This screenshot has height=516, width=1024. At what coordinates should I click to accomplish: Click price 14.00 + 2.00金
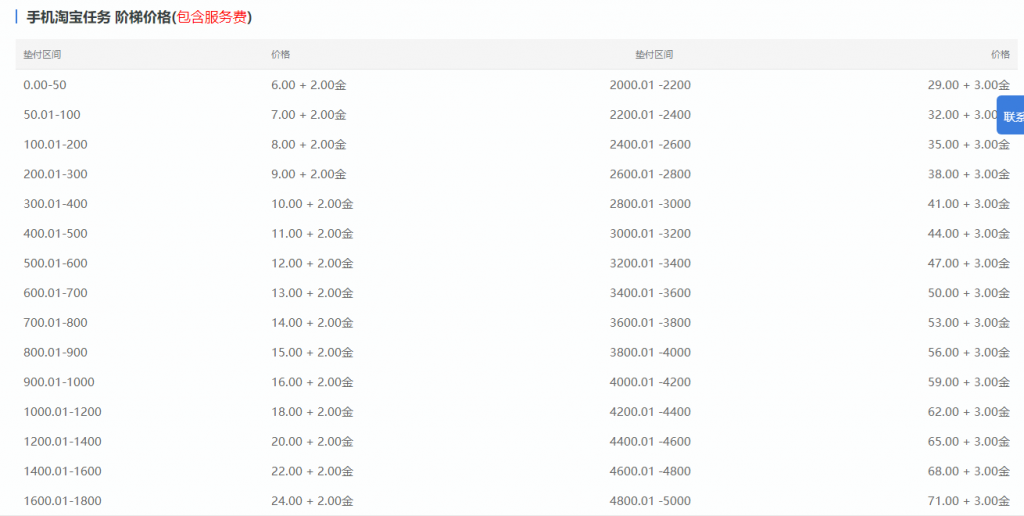(312, 323)
